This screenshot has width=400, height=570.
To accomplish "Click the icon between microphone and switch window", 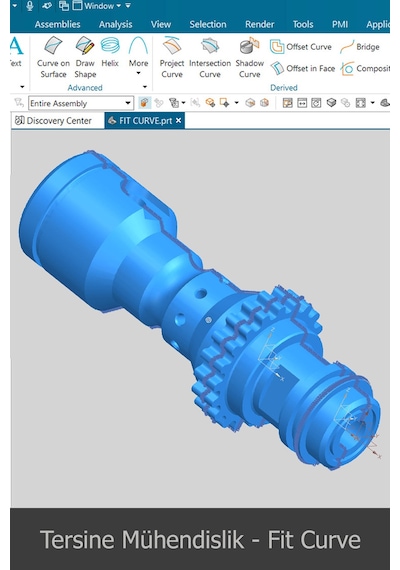I will tap(47, 6).
